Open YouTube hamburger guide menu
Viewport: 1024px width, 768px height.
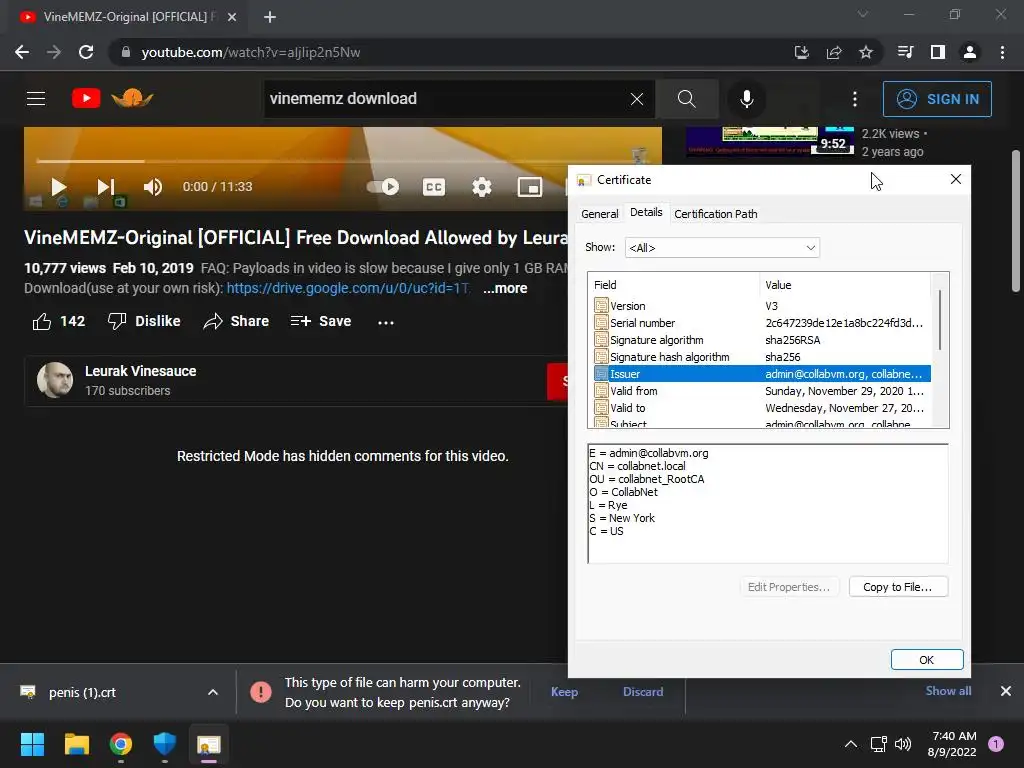pos(36,99)
